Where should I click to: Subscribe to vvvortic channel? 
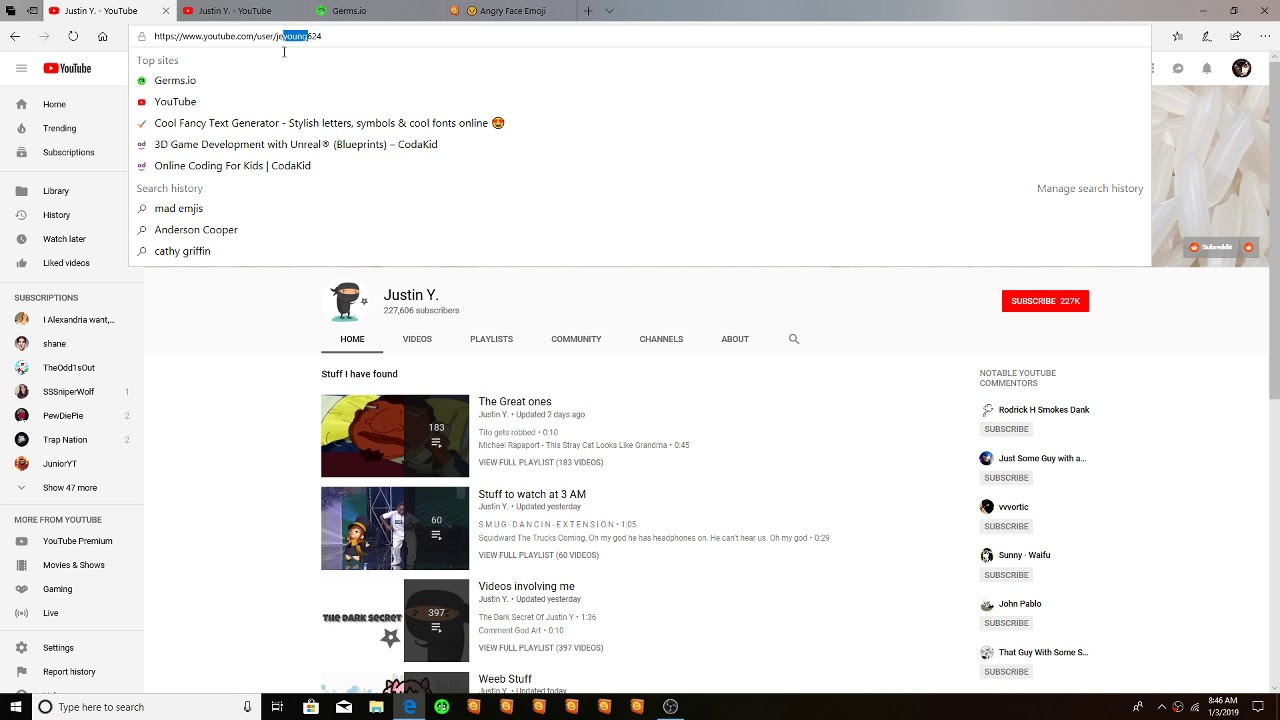click(x=1006, y=526)
